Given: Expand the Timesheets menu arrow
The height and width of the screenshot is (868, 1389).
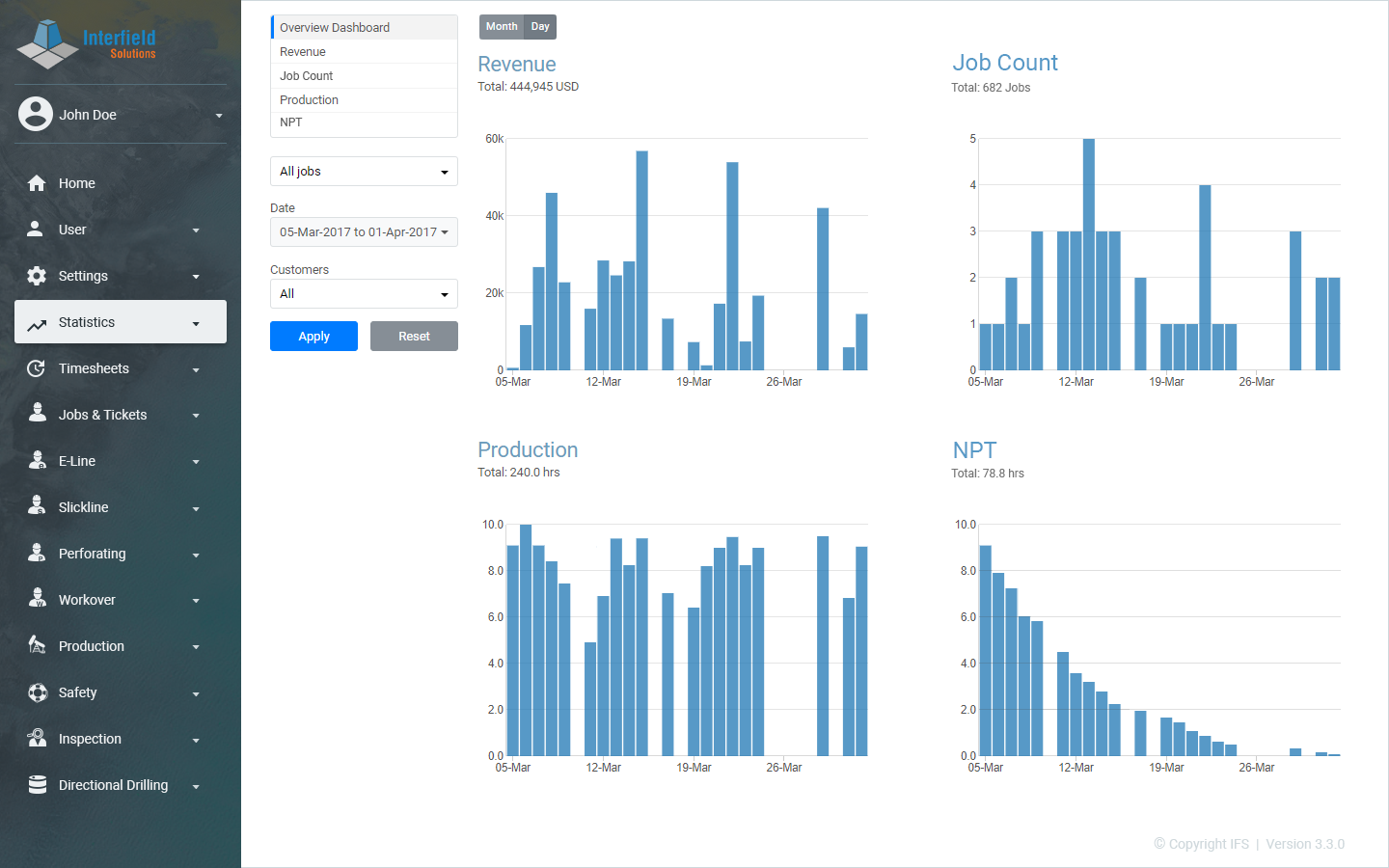Looking at the screenshot, I should (x=196, y=370).
